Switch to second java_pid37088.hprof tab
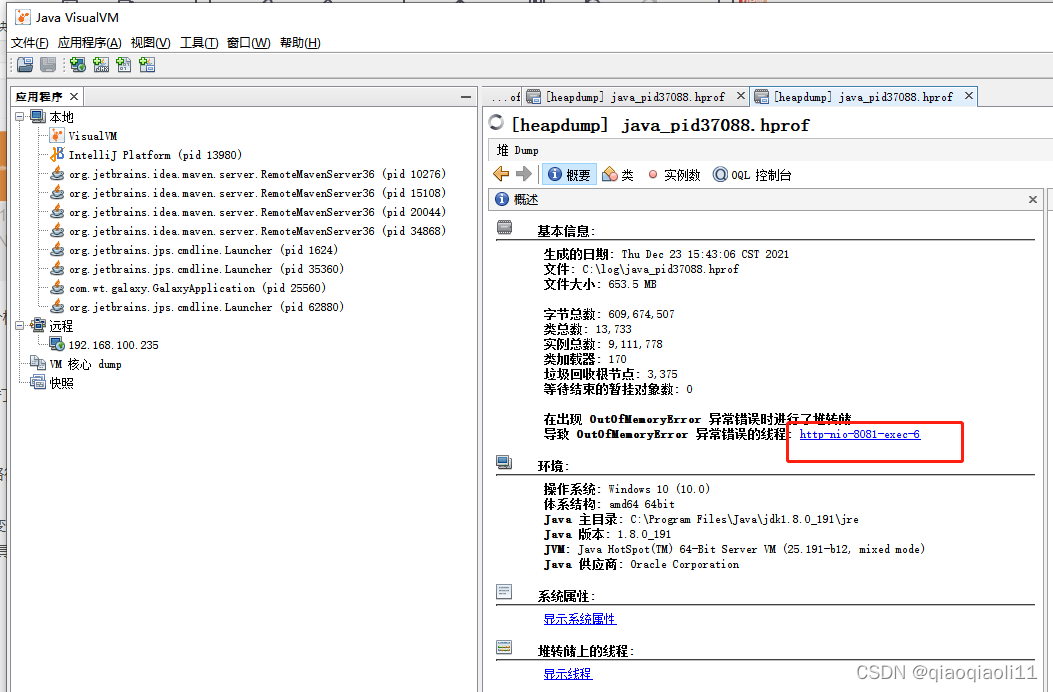Screen dimensions: 1053x692 pyautogui.click(x=864, y=97)
